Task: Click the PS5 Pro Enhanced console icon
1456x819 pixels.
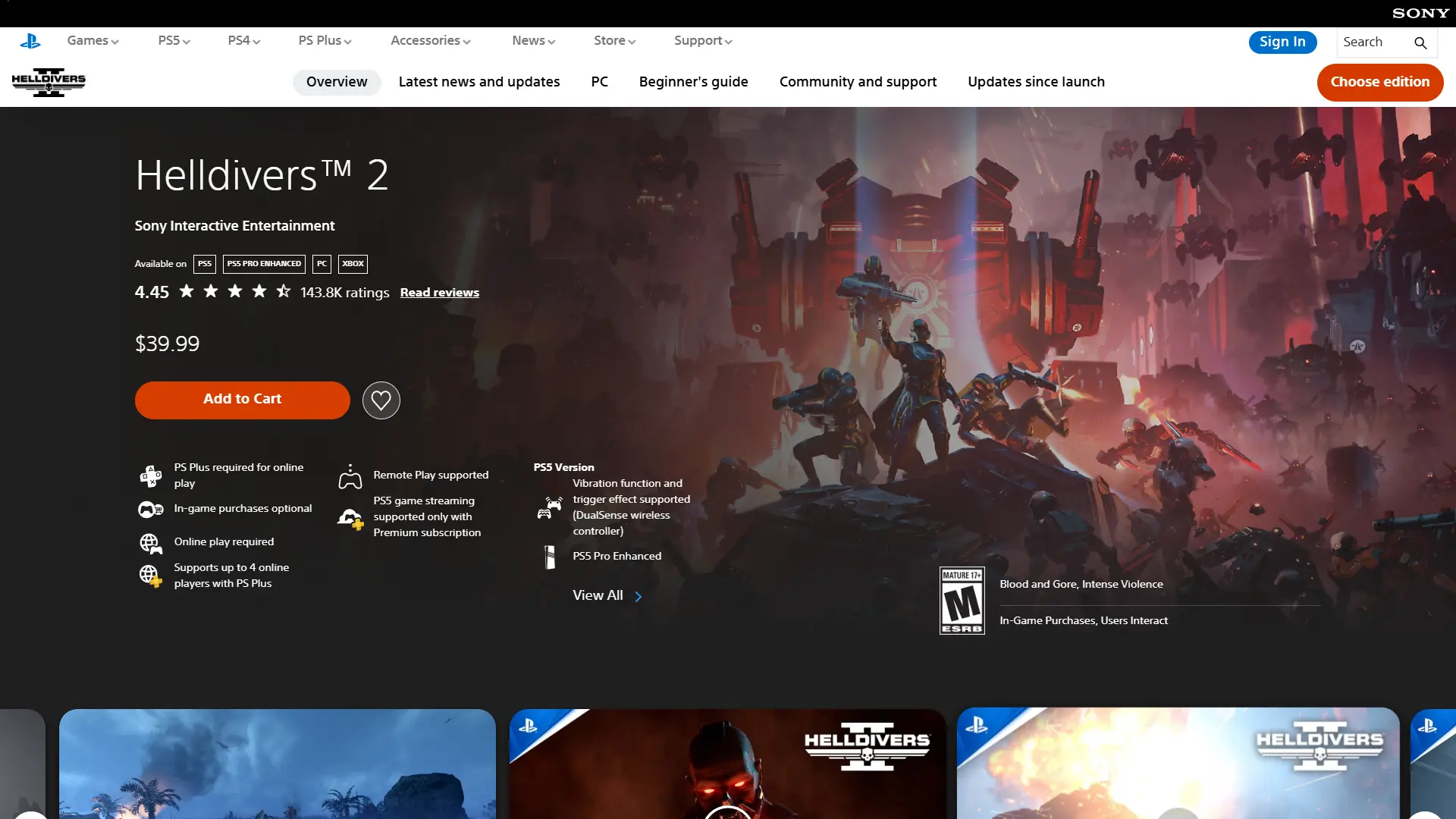Action: 550,557
